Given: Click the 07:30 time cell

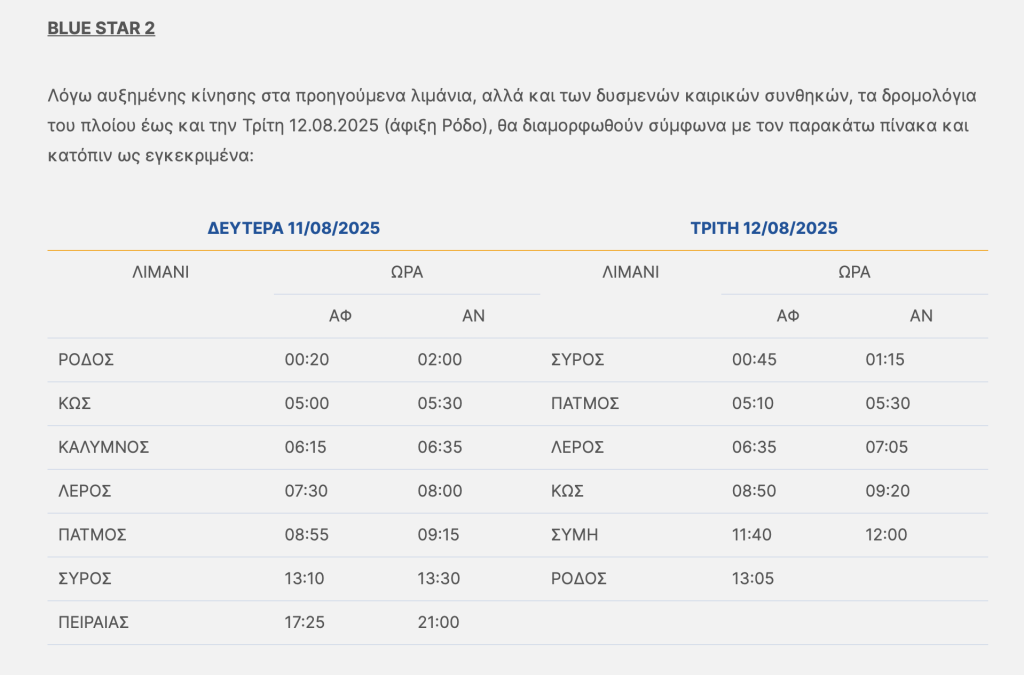Looking at the screenshot, I should click(306, 491).
